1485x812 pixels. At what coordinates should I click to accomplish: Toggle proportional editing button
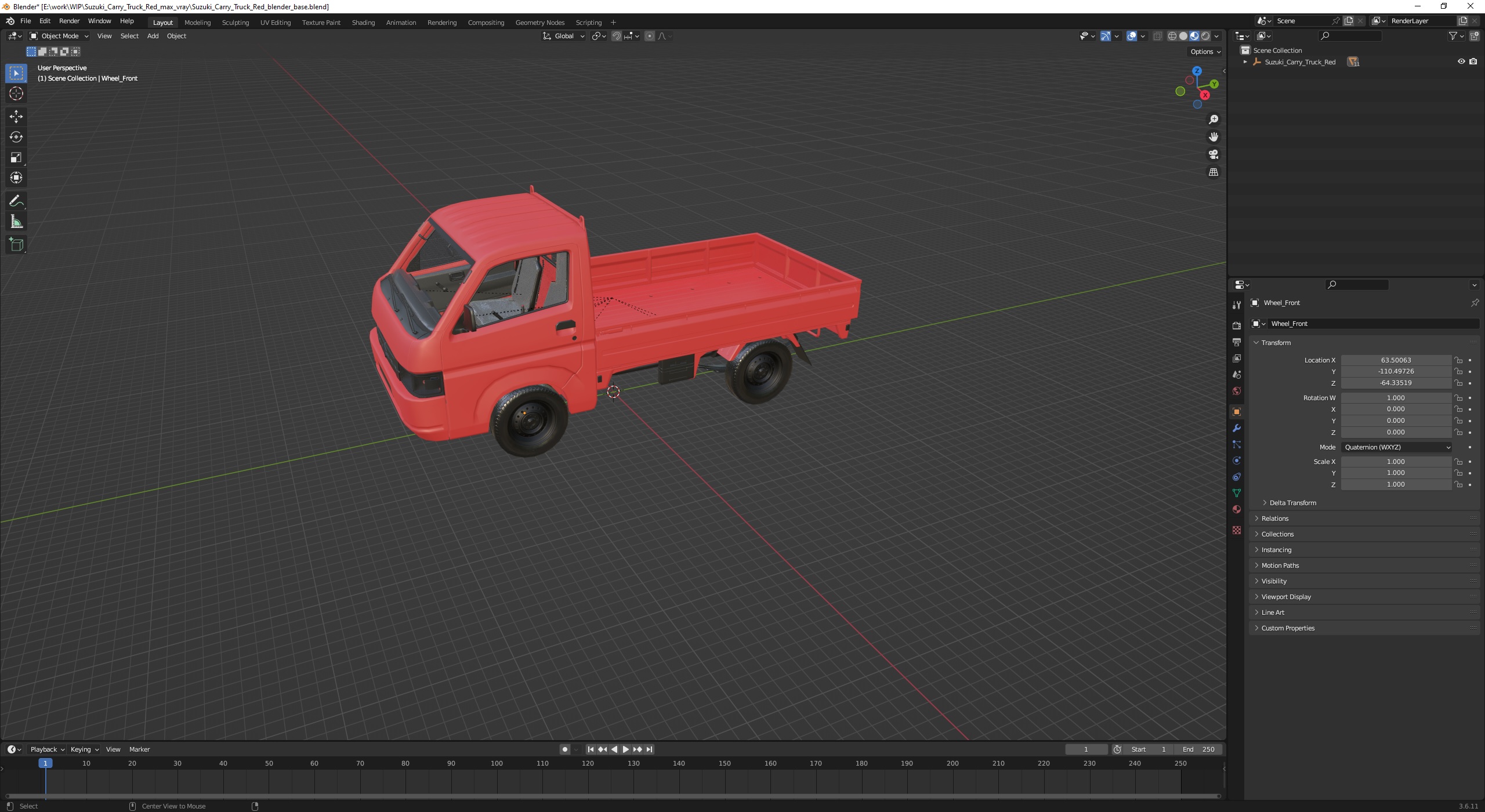(x=650, y=36)
